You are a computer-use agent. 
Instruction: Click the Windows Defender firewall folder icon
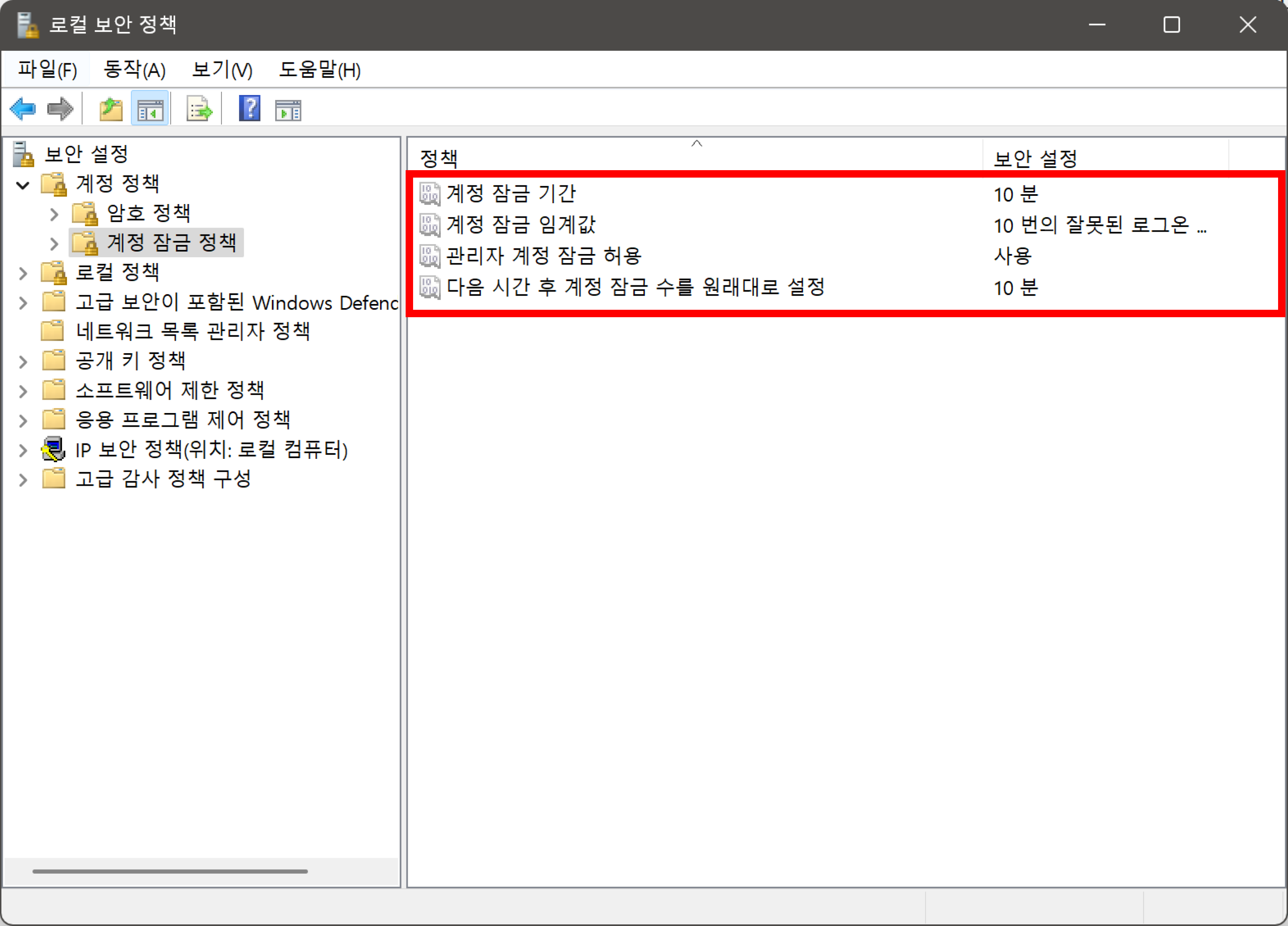click(53, 301)
